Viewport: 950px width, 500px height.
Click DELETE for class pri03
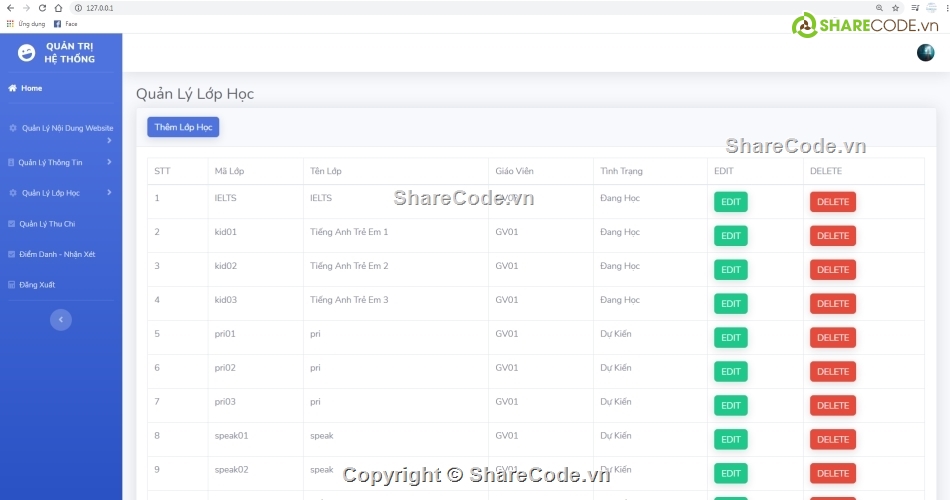click(832, 405)
